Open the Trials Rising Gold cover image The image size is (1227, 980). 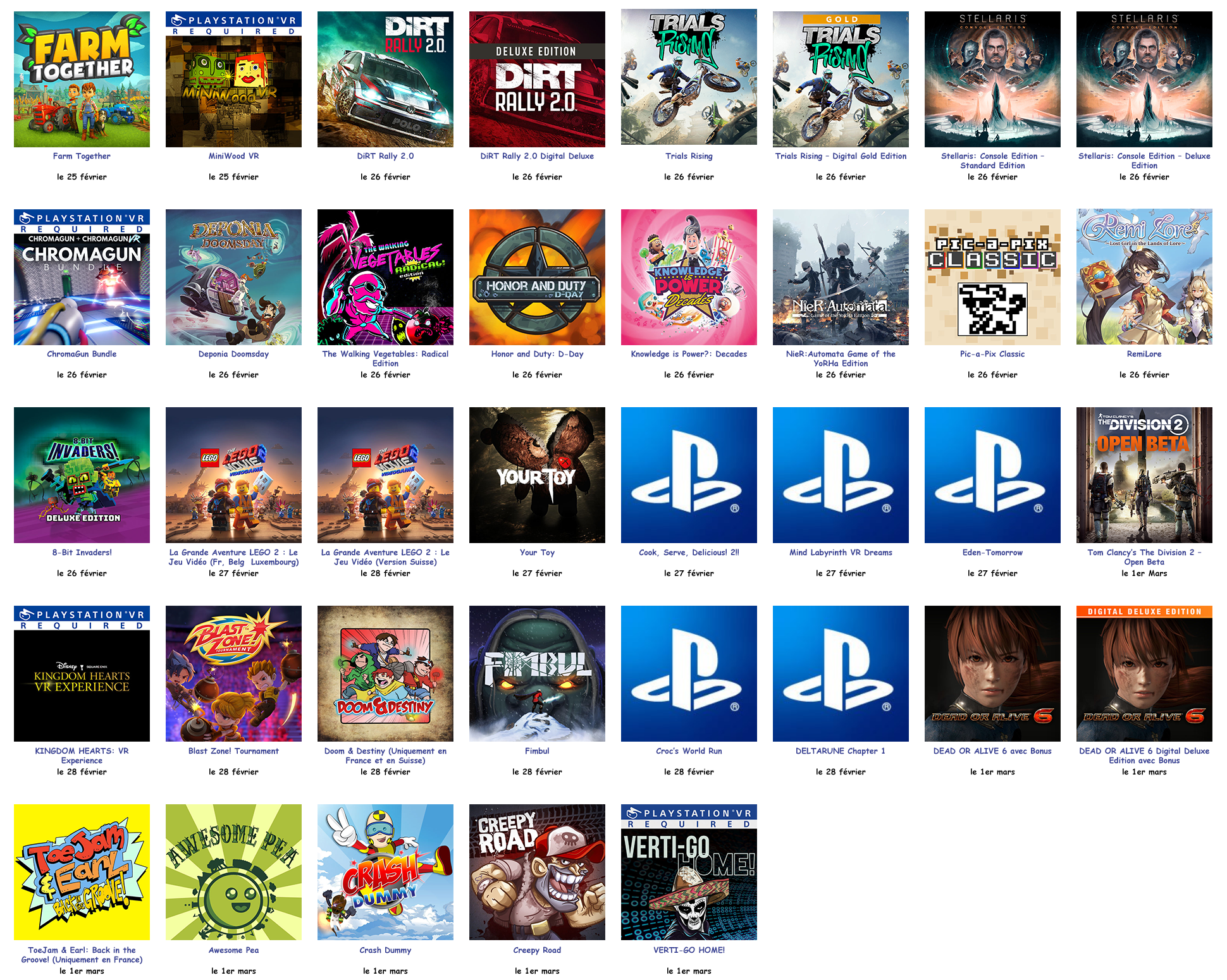click(841, 79)
